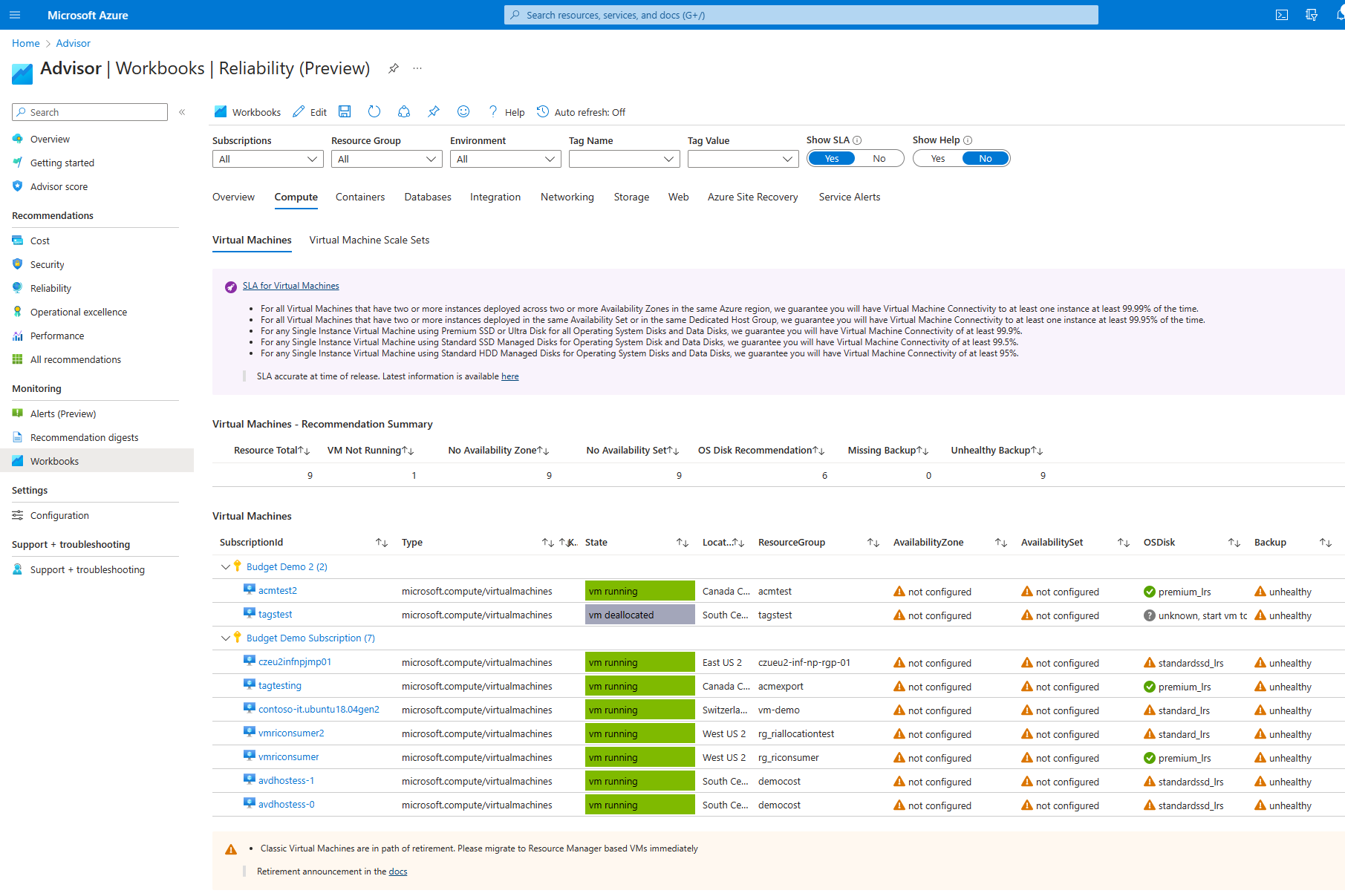Open the acmtest2 virtual machine

278,591
